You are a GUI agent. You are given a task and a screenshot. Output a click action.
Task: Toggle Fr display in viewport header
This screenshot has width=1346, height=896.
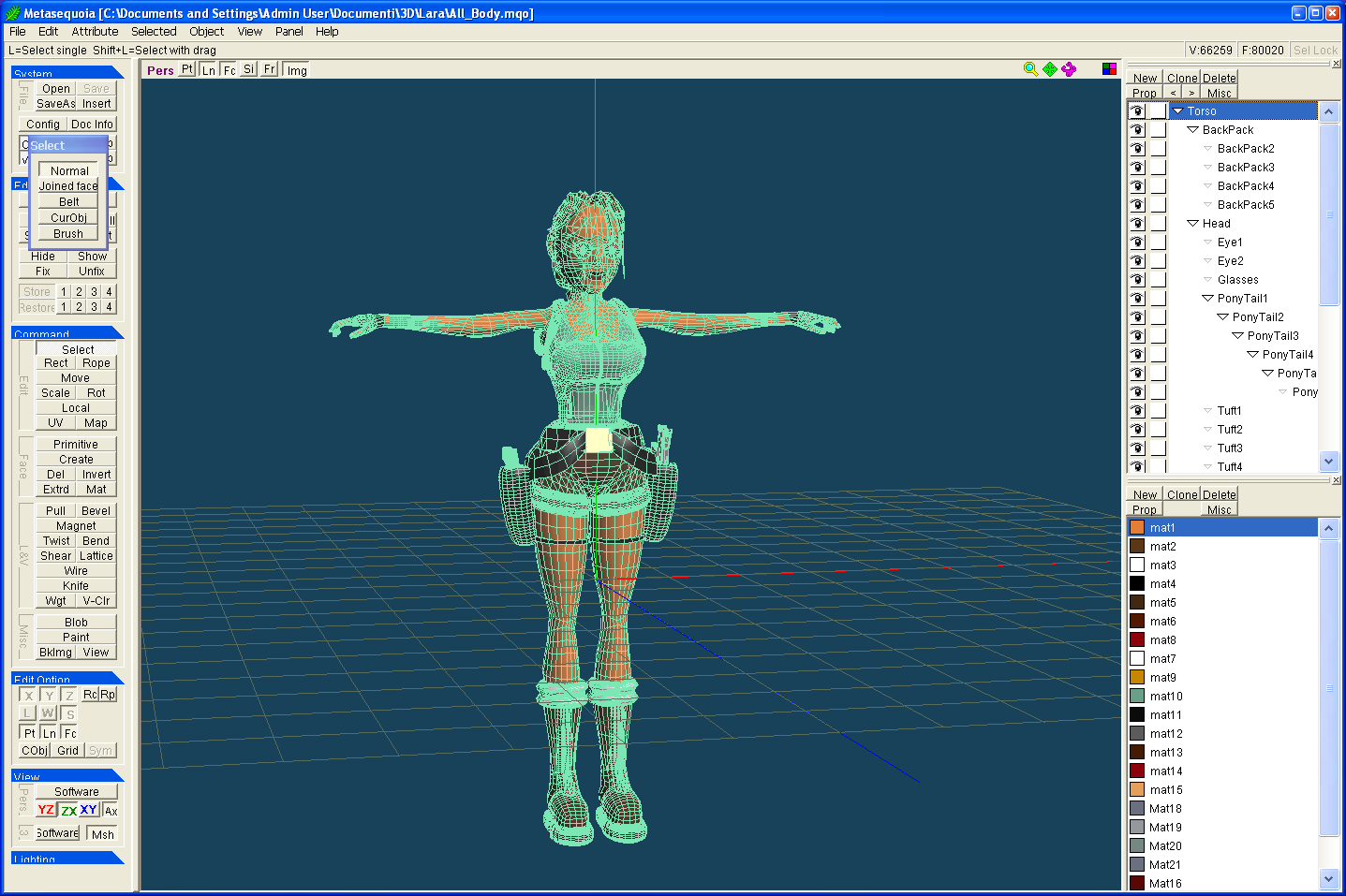tap(269, 69)
